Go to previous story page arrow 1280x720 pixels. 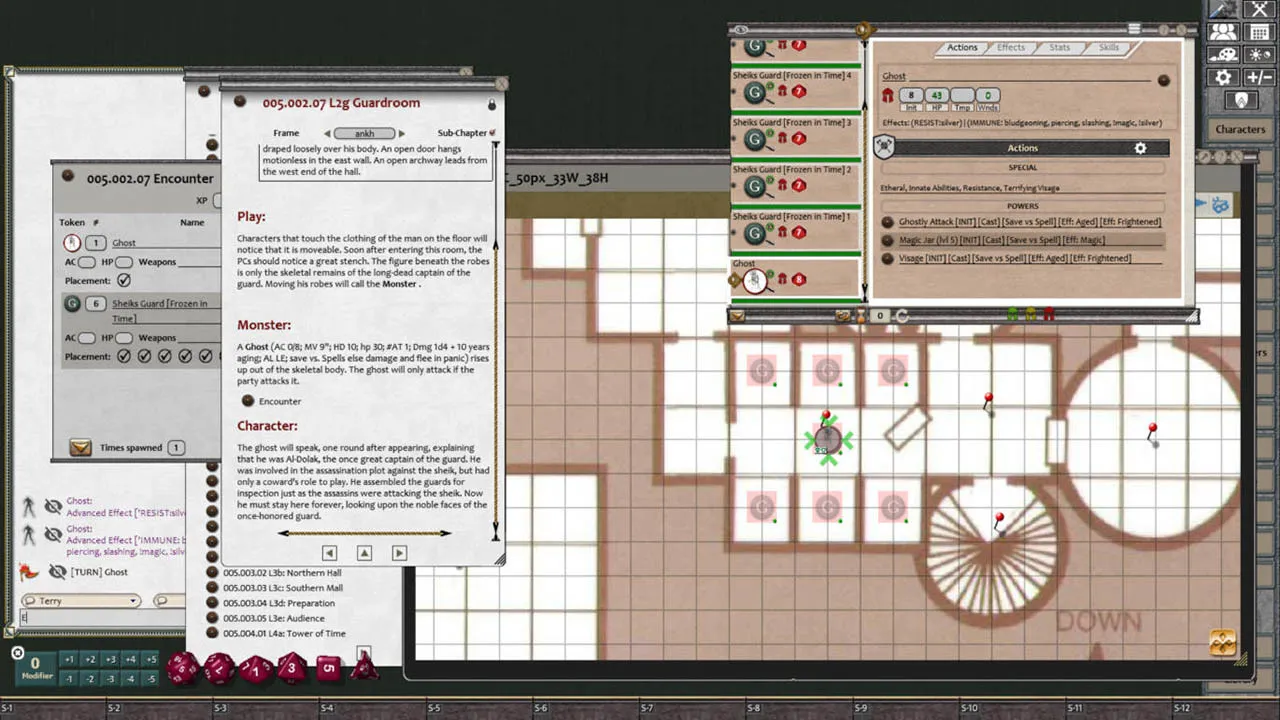329,553
